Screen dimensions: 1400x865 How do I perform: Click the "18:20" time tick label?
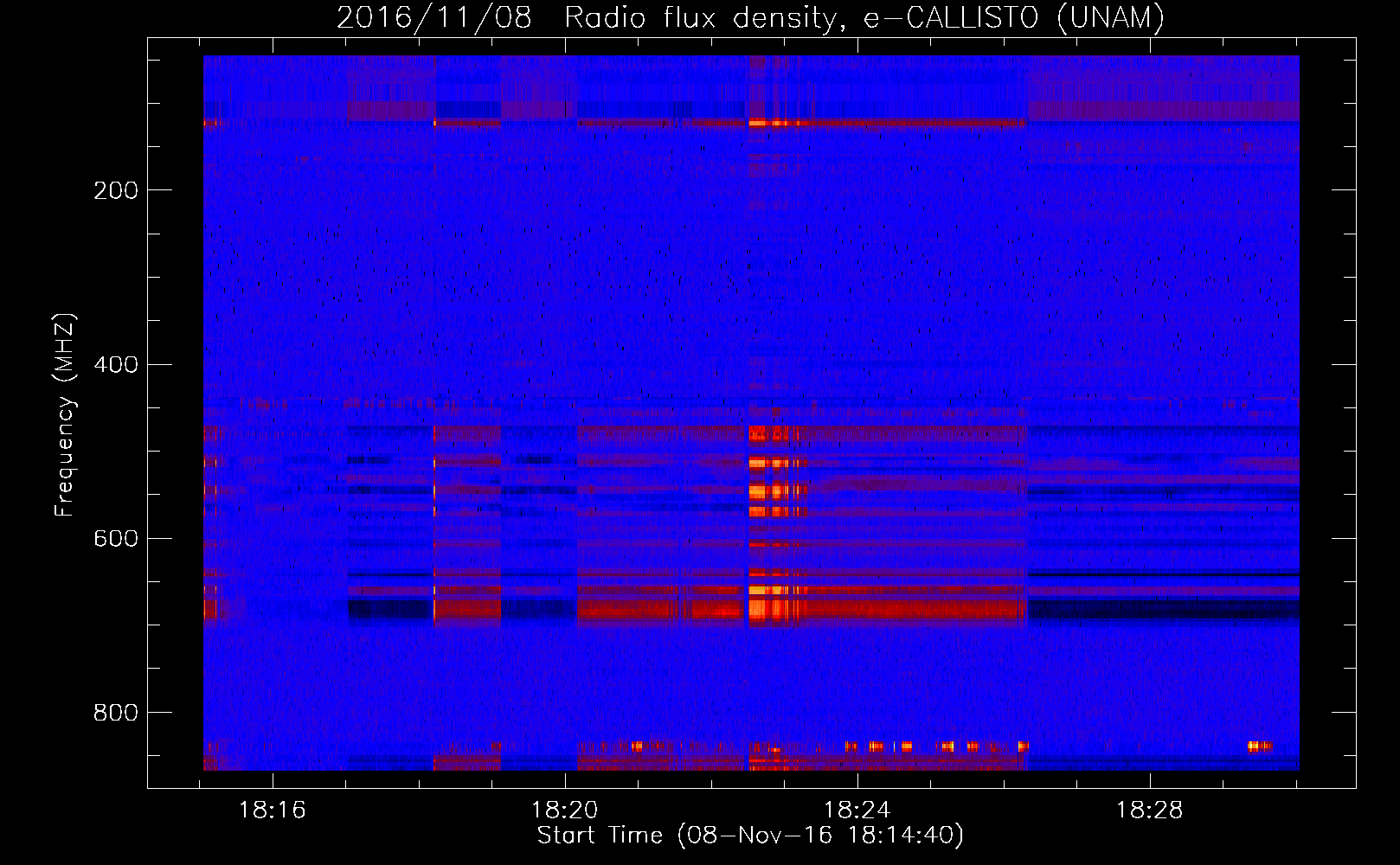pos(565,811)
